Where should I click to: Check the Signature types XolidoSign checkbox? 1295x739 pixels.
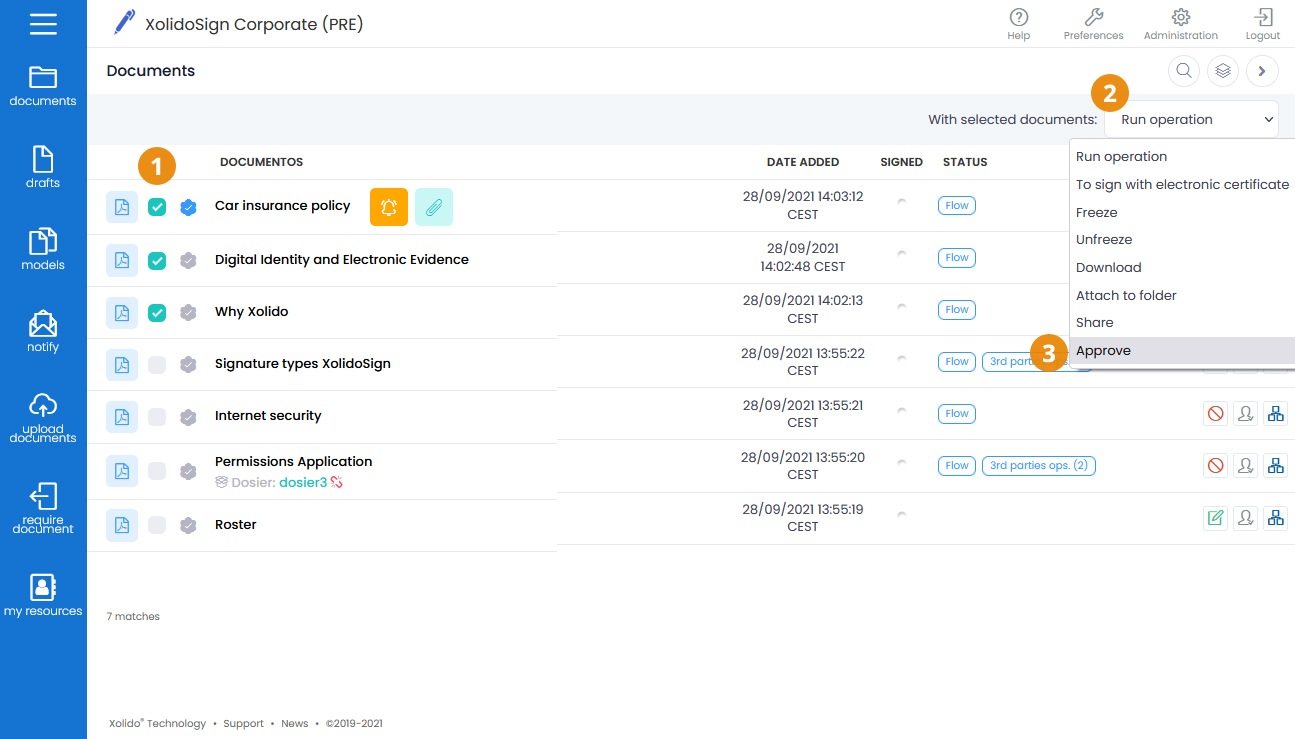click(x=157, y=365)
